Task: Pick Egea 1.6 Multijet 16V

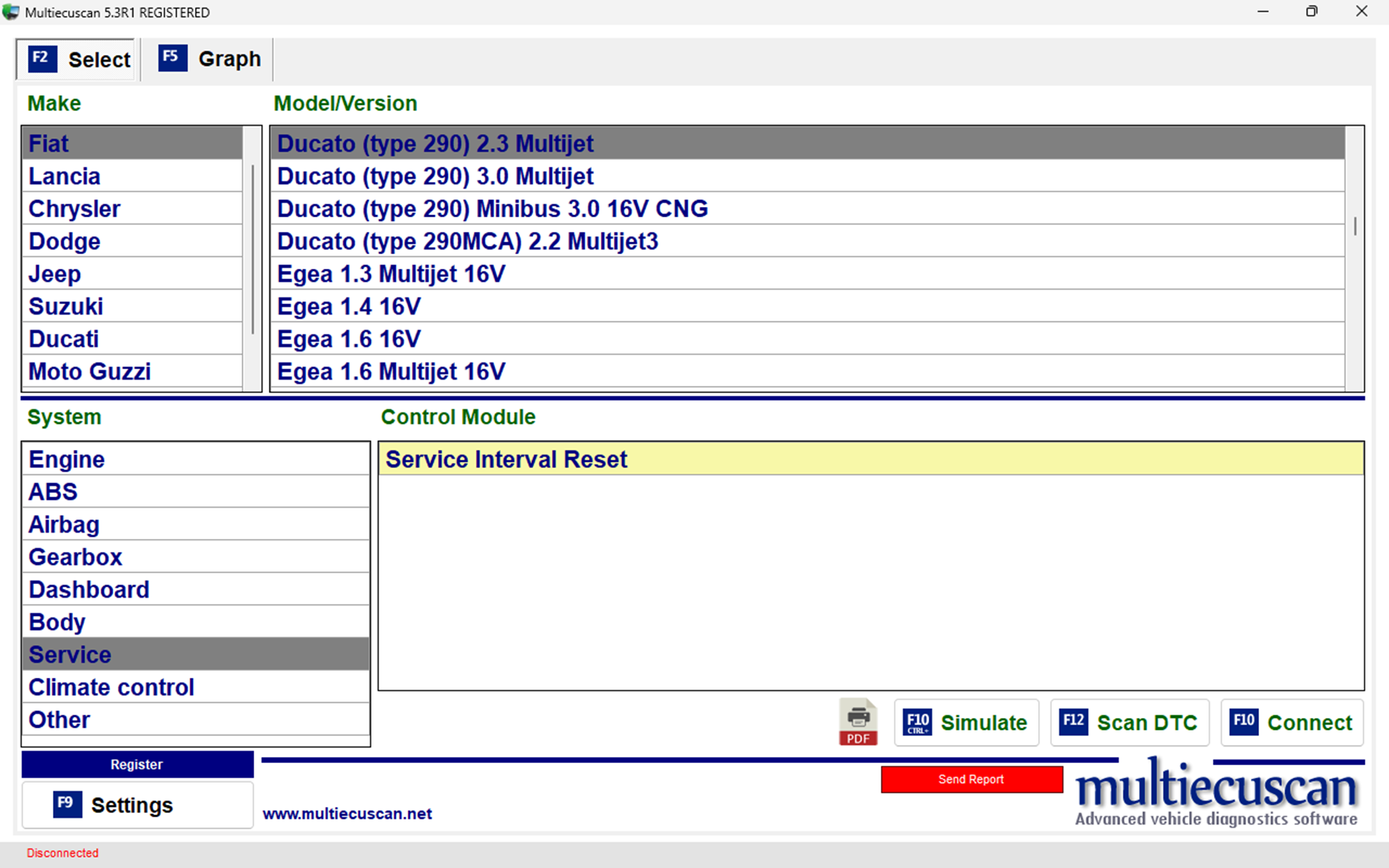Action: click(x=808, y=372)
